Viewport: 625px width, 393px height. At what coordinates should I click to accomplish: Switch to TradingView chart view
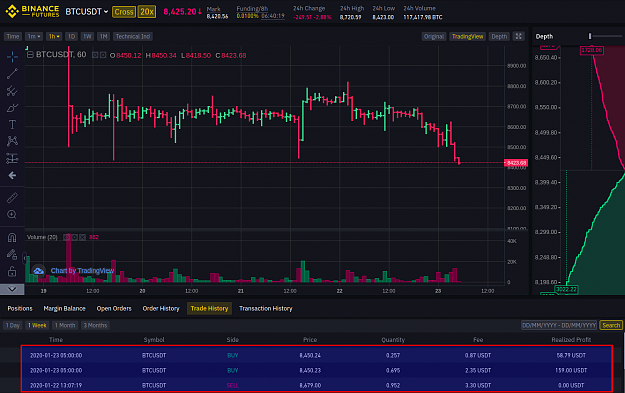point(467,36)
